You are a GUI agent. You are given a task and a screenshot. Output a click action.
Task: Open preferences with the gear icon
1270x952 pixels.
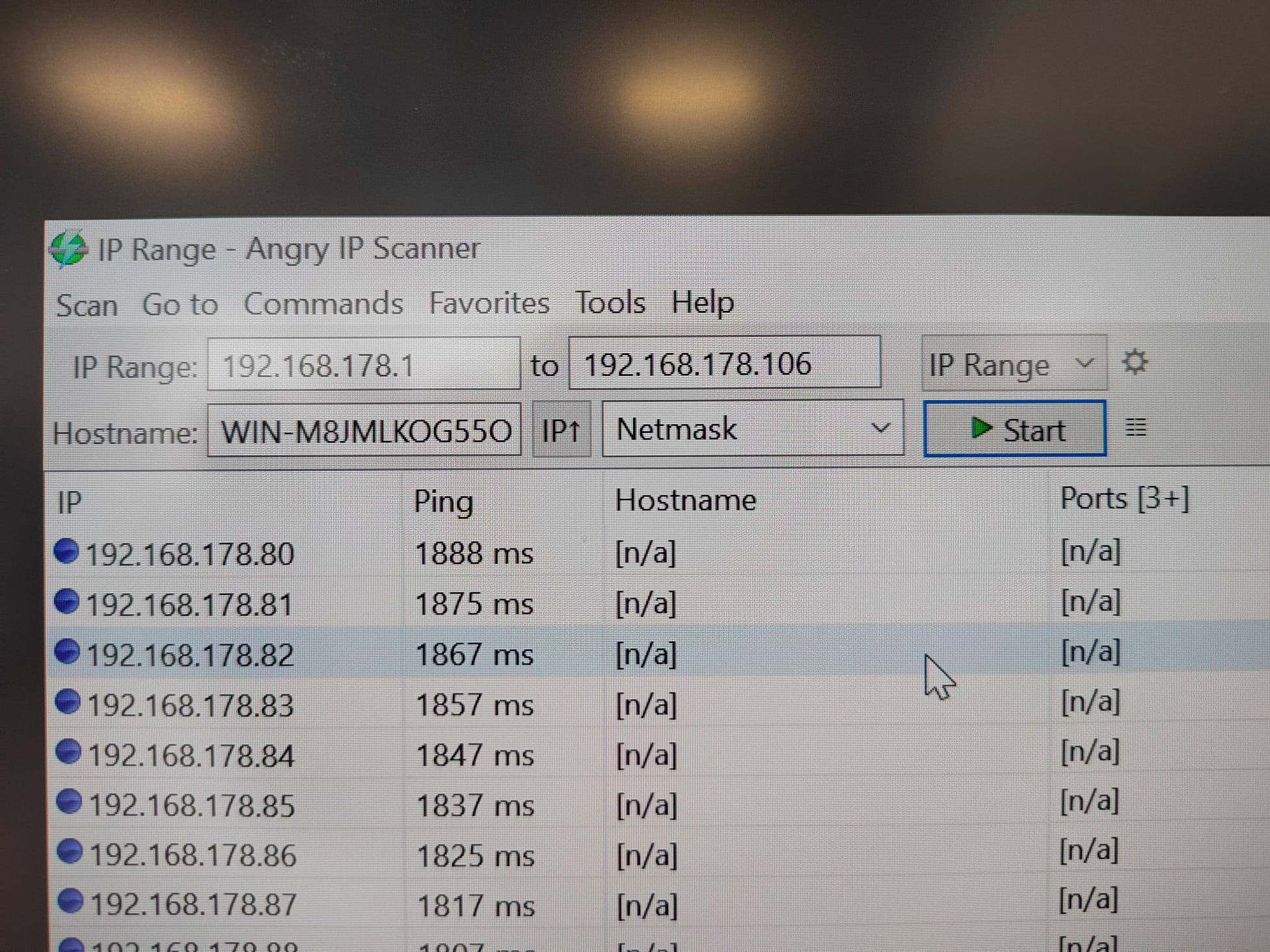(1135, 362)
